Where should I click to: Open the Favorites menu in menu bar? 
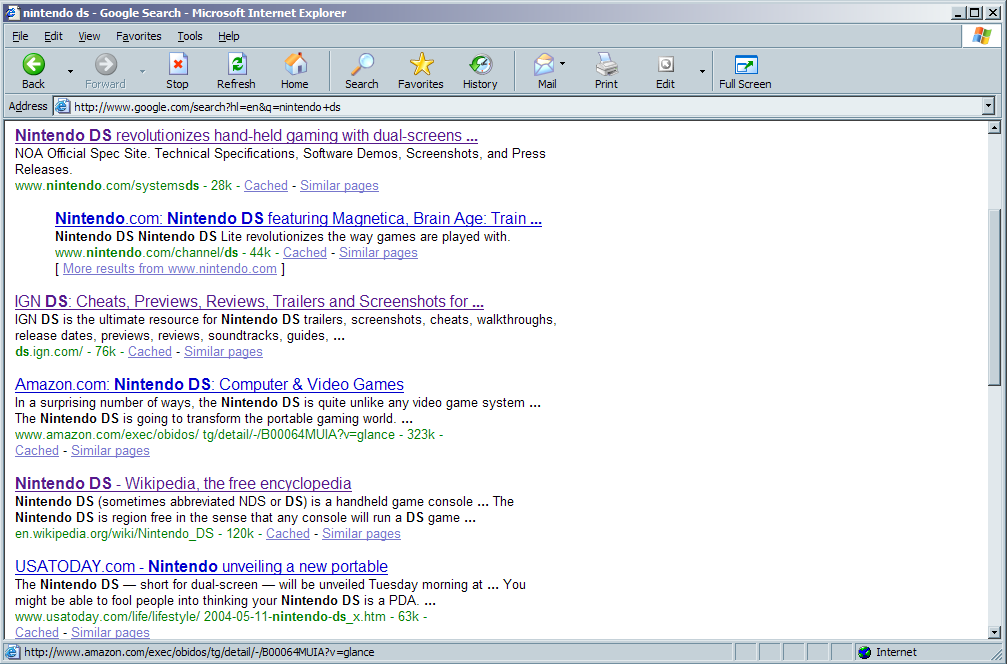[x=138, y=36]
